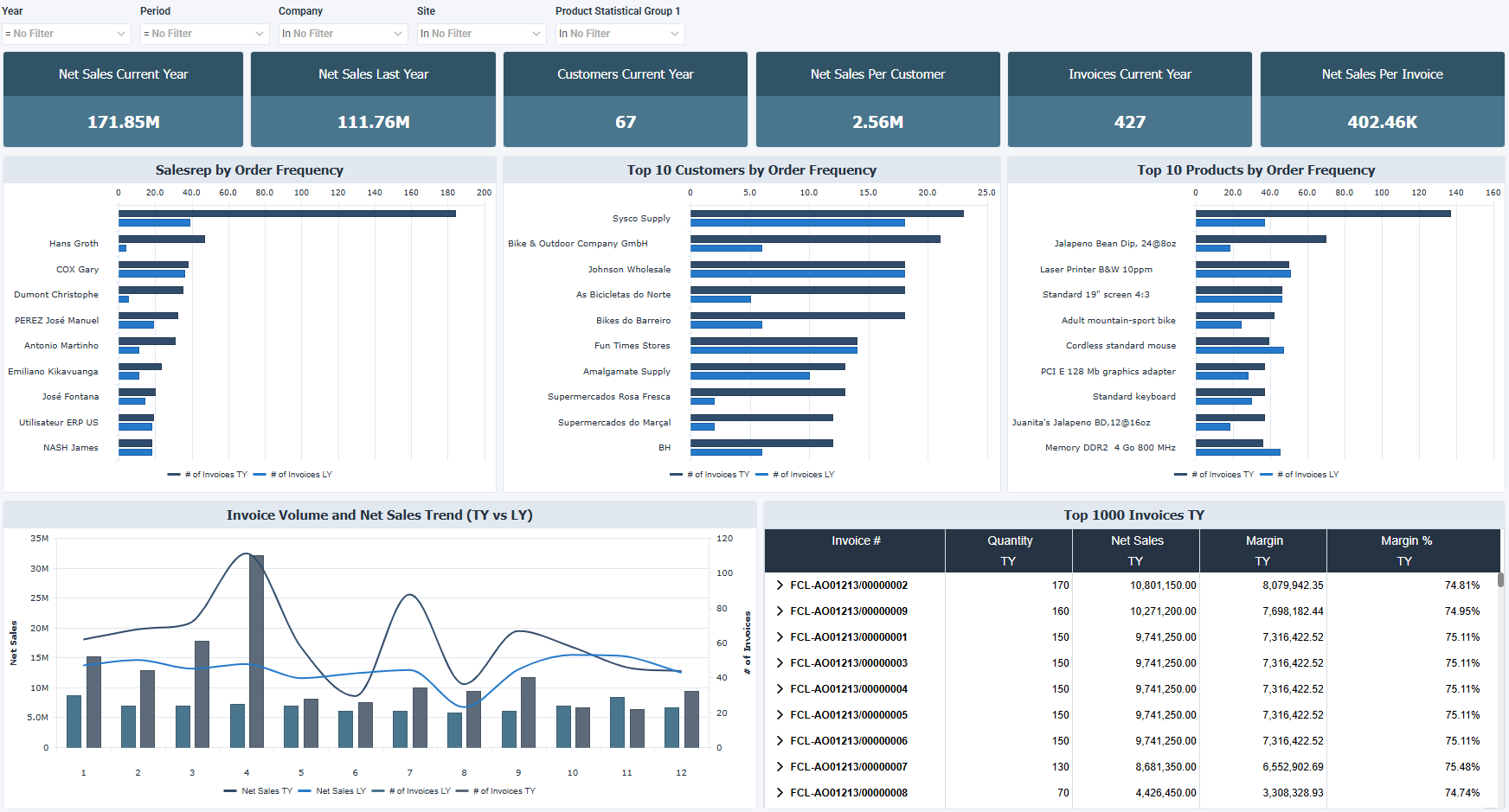Click the Customers Current Year KPI card
This screenshot has width=1509, height=812.
click(x=626, y=99)
